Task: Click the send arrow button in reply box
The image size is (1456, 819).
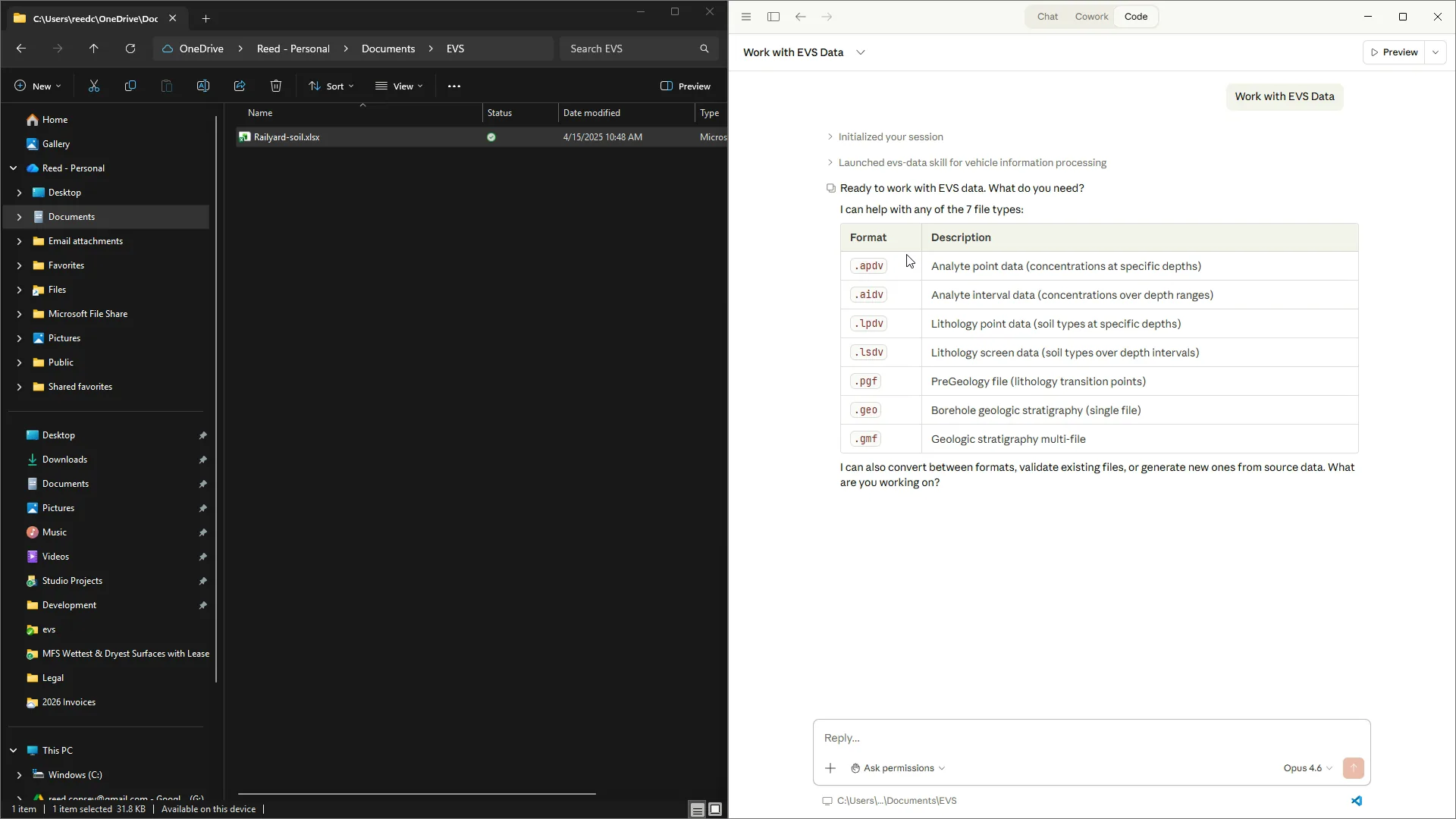Action: tap(1354, 768)
